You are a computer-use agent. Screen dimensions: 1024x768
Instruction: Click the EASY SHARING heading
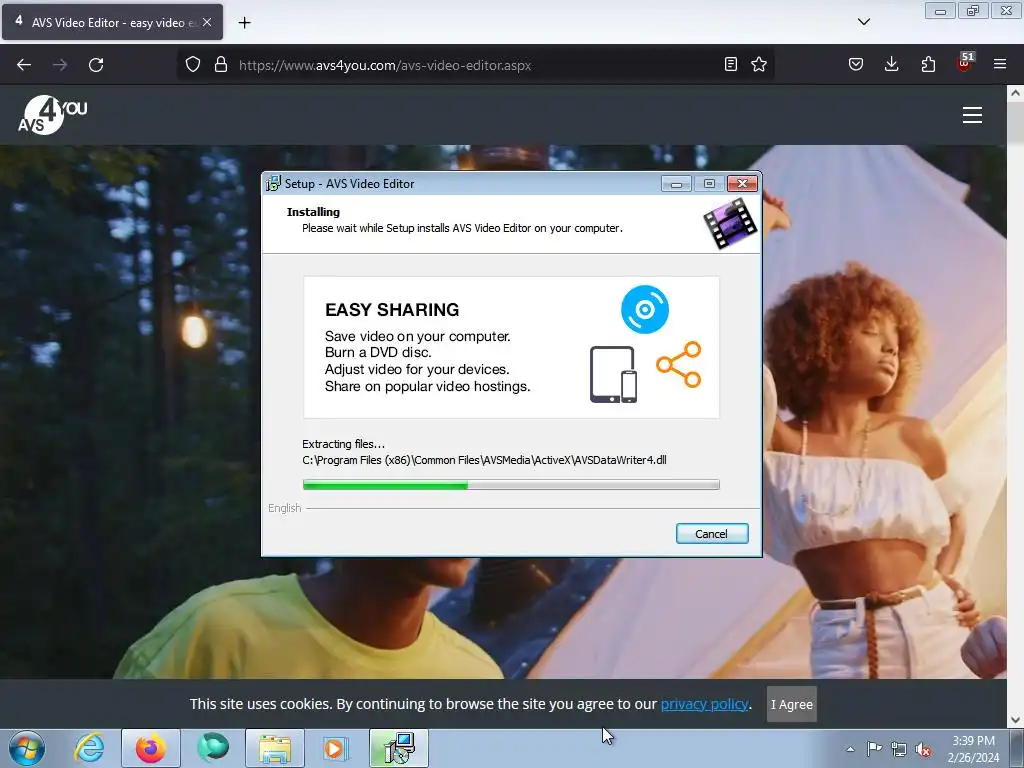392,310
